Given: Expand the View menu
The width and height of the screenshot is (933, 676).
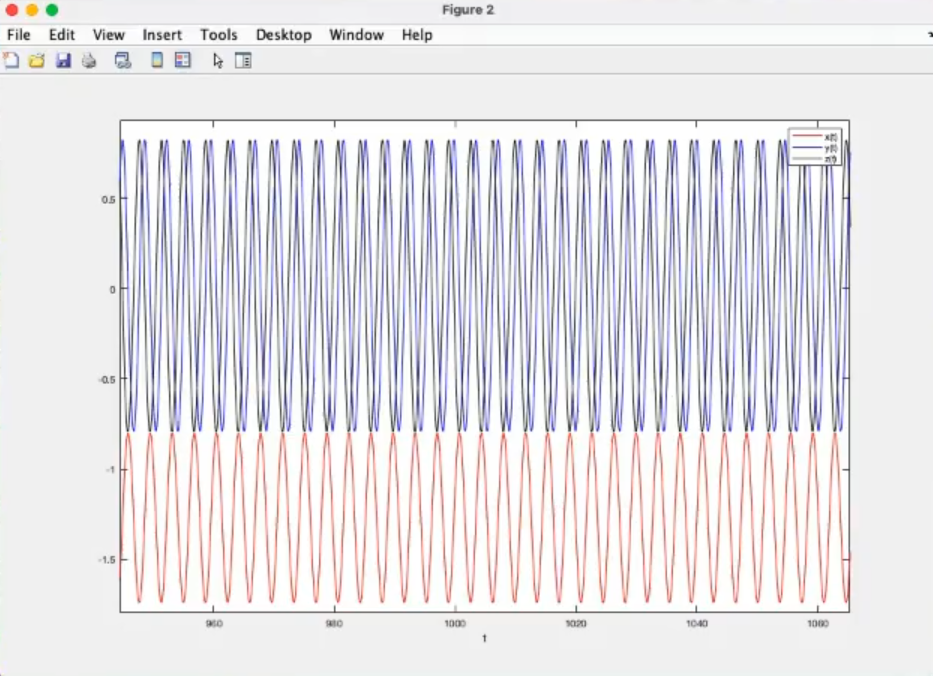Looking at the screenshot, I should (x=109, y=35).
